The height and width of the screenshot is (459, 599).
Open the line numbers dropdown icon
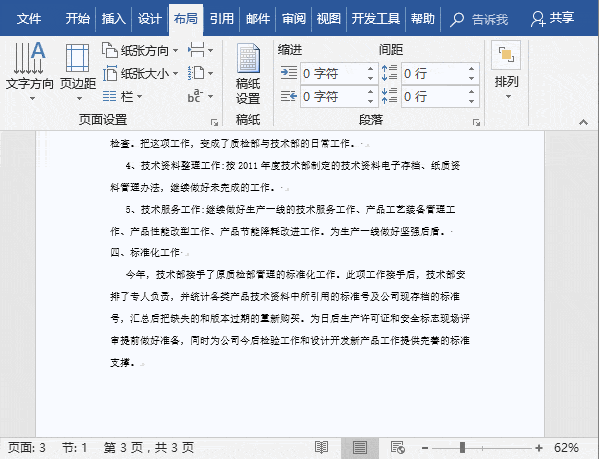201,73
